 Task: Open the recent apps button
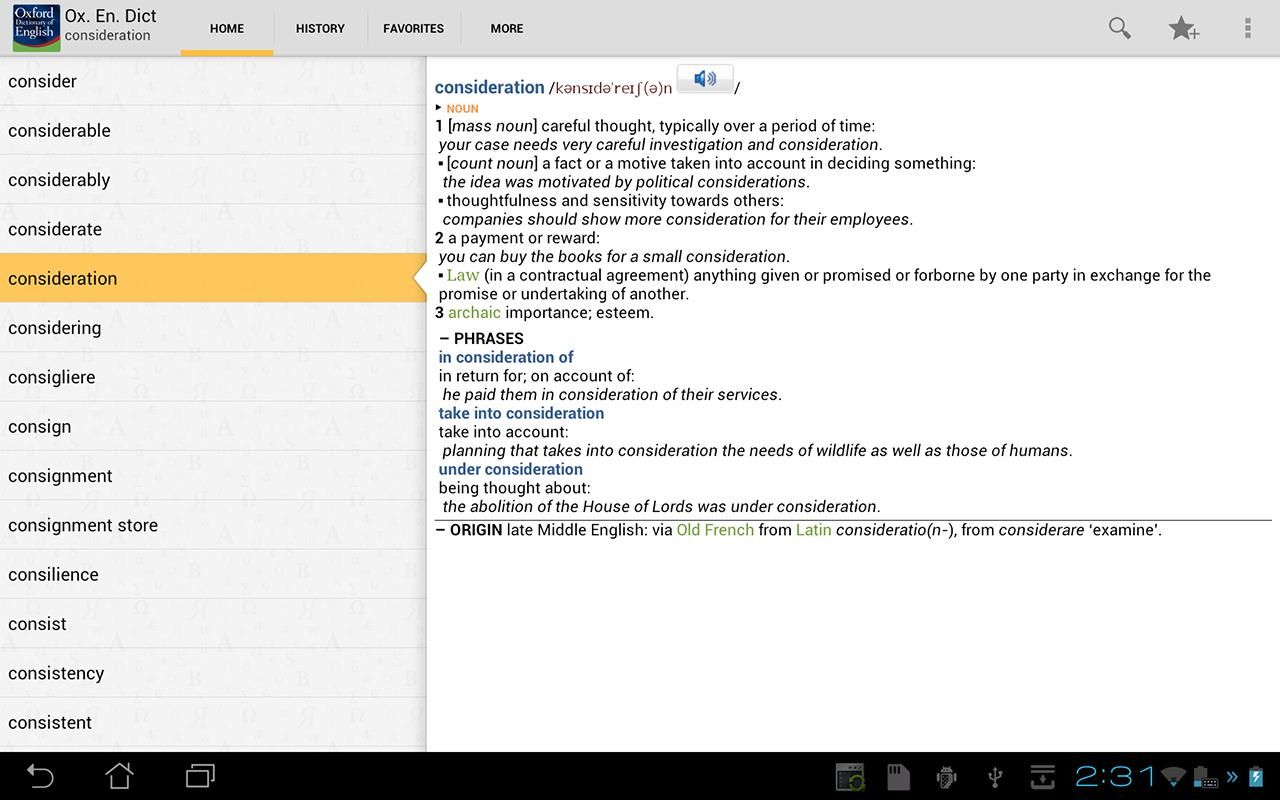tap(200, 776)
